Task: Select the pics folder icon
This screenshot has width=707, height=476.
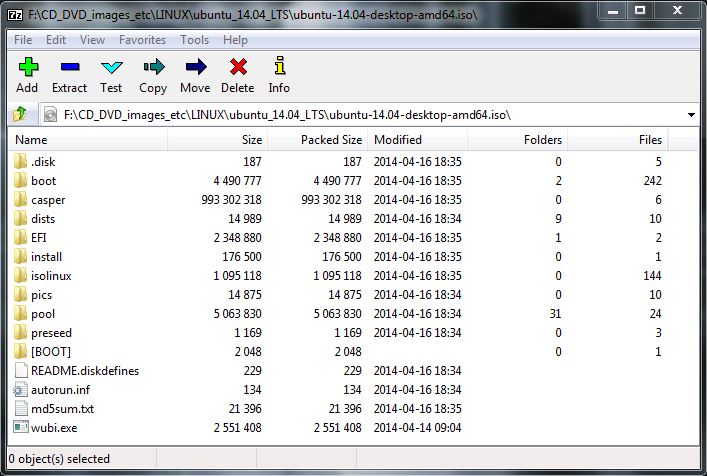Action: [x=20, y=294]
